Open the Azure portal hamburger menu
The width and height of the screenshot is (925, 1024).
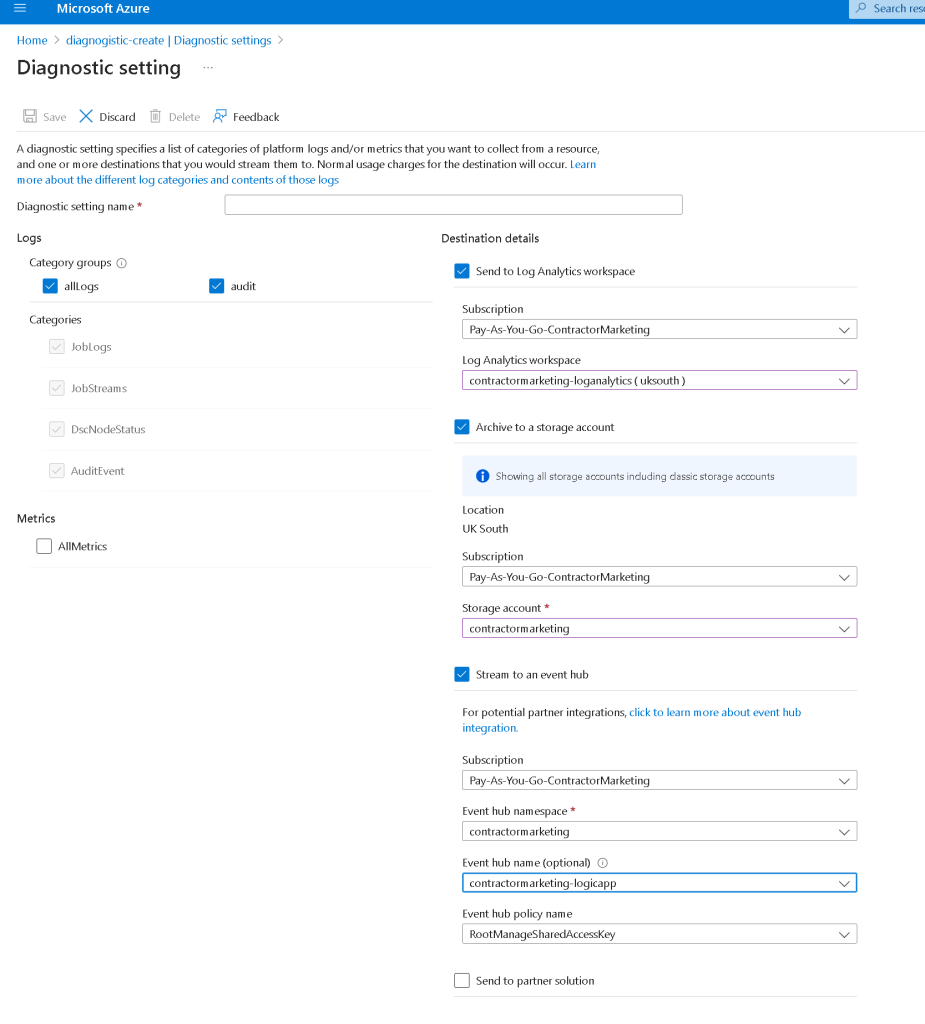click(x=20, y=8)
